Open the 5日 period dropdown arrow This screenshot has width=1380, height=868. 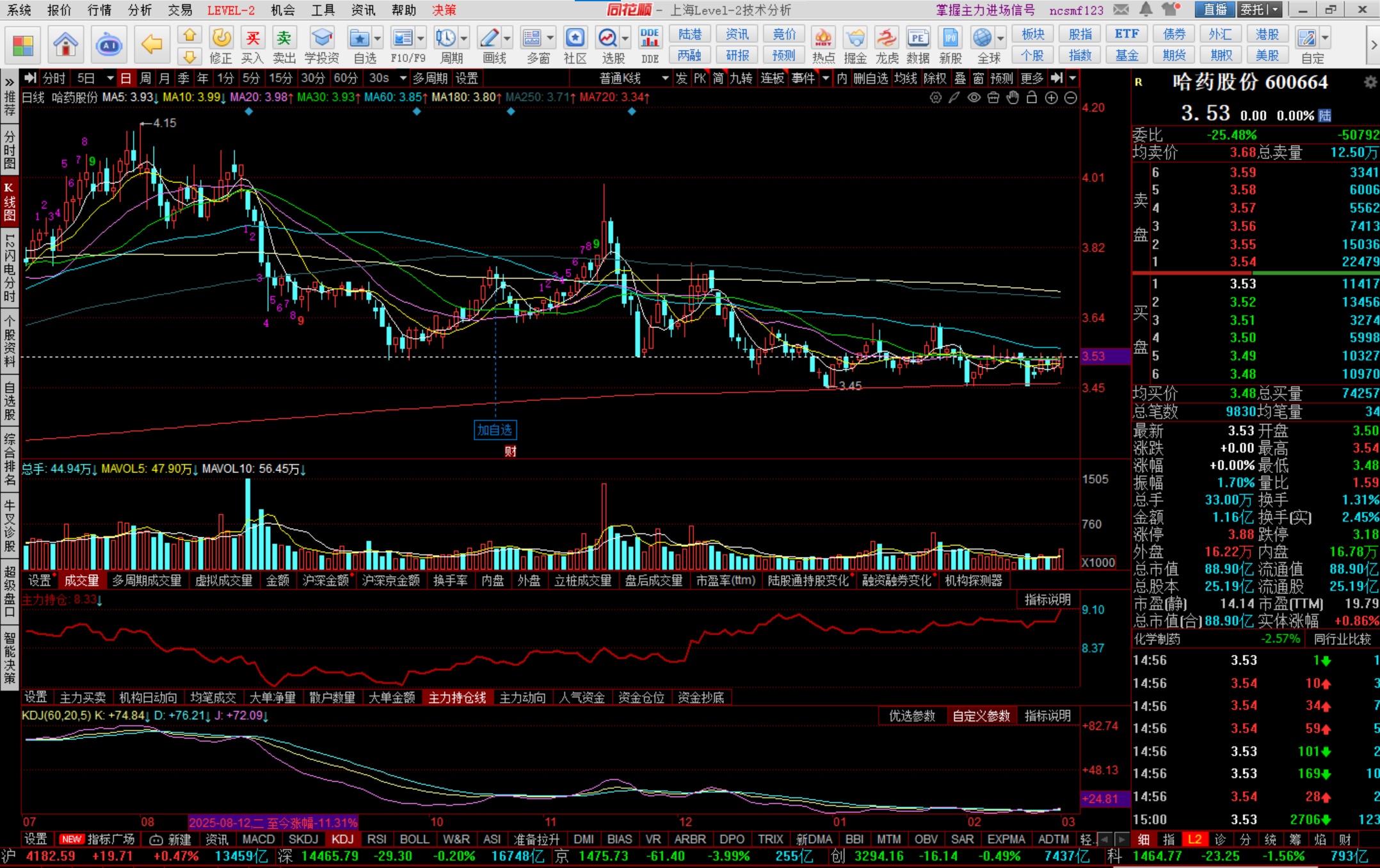(x=110, y=78)
